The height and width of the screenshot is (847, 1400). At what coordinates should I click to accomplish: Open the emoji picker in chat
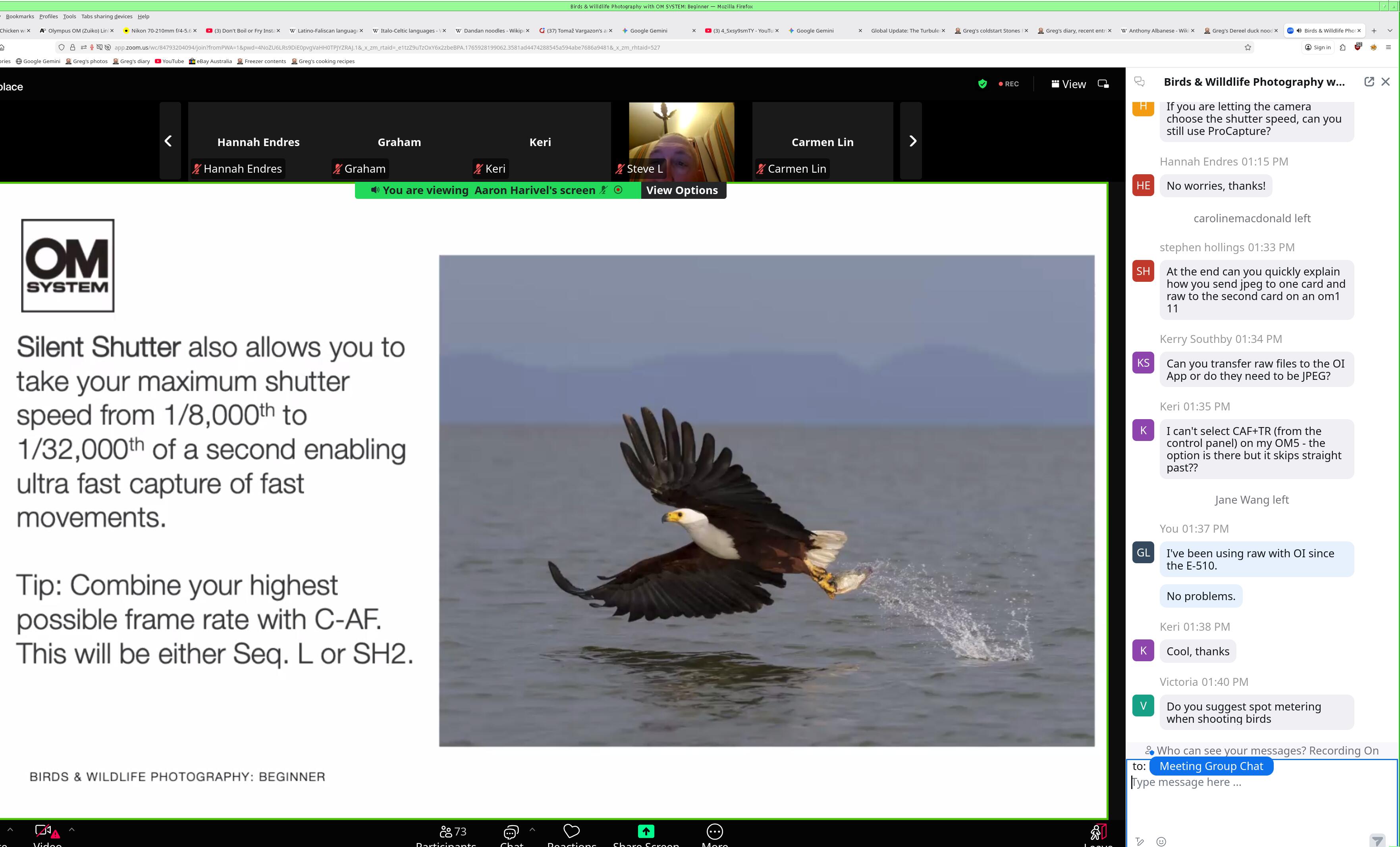tap(1161, 841)
